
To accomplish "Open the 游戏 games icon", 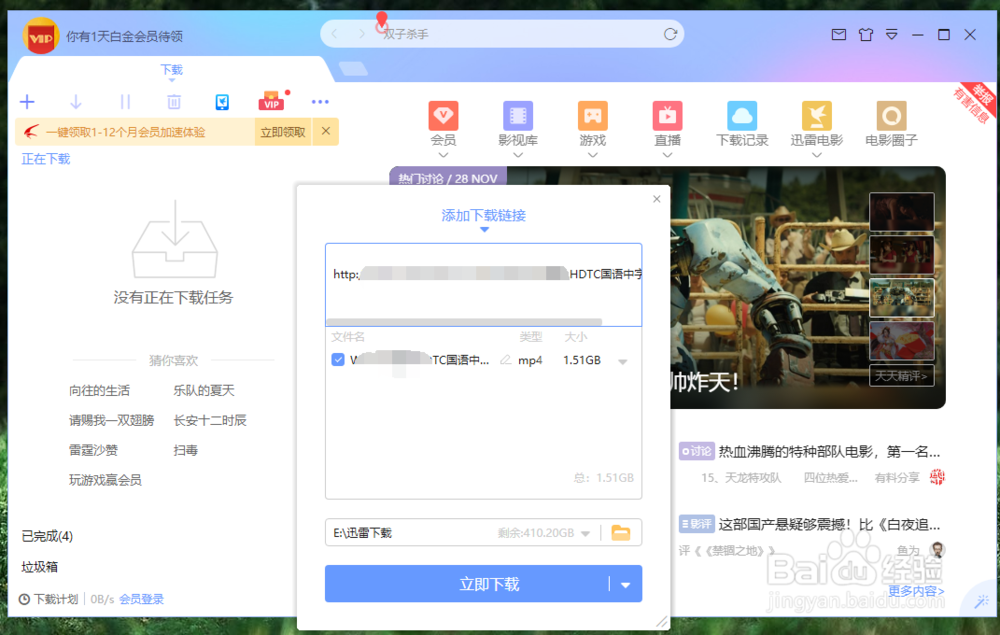I will 592,116.
